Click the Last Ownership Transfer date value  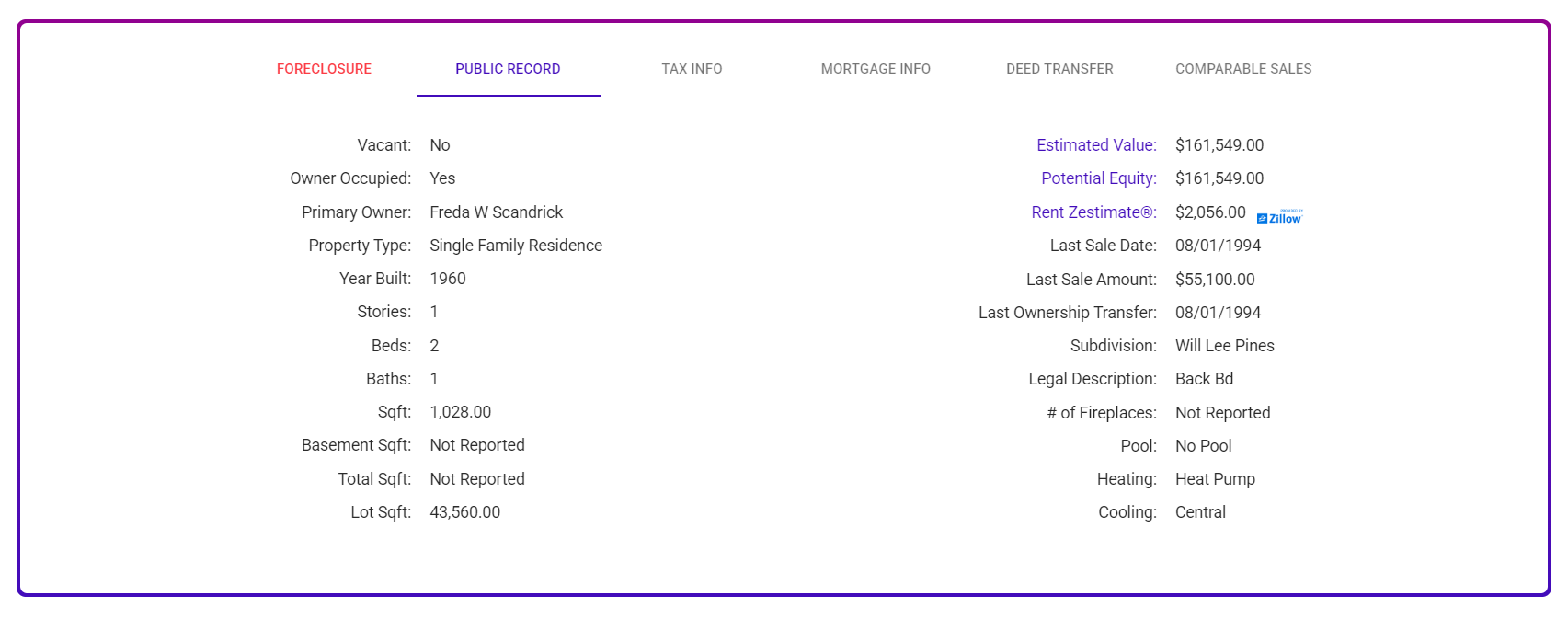point(1218,313)
